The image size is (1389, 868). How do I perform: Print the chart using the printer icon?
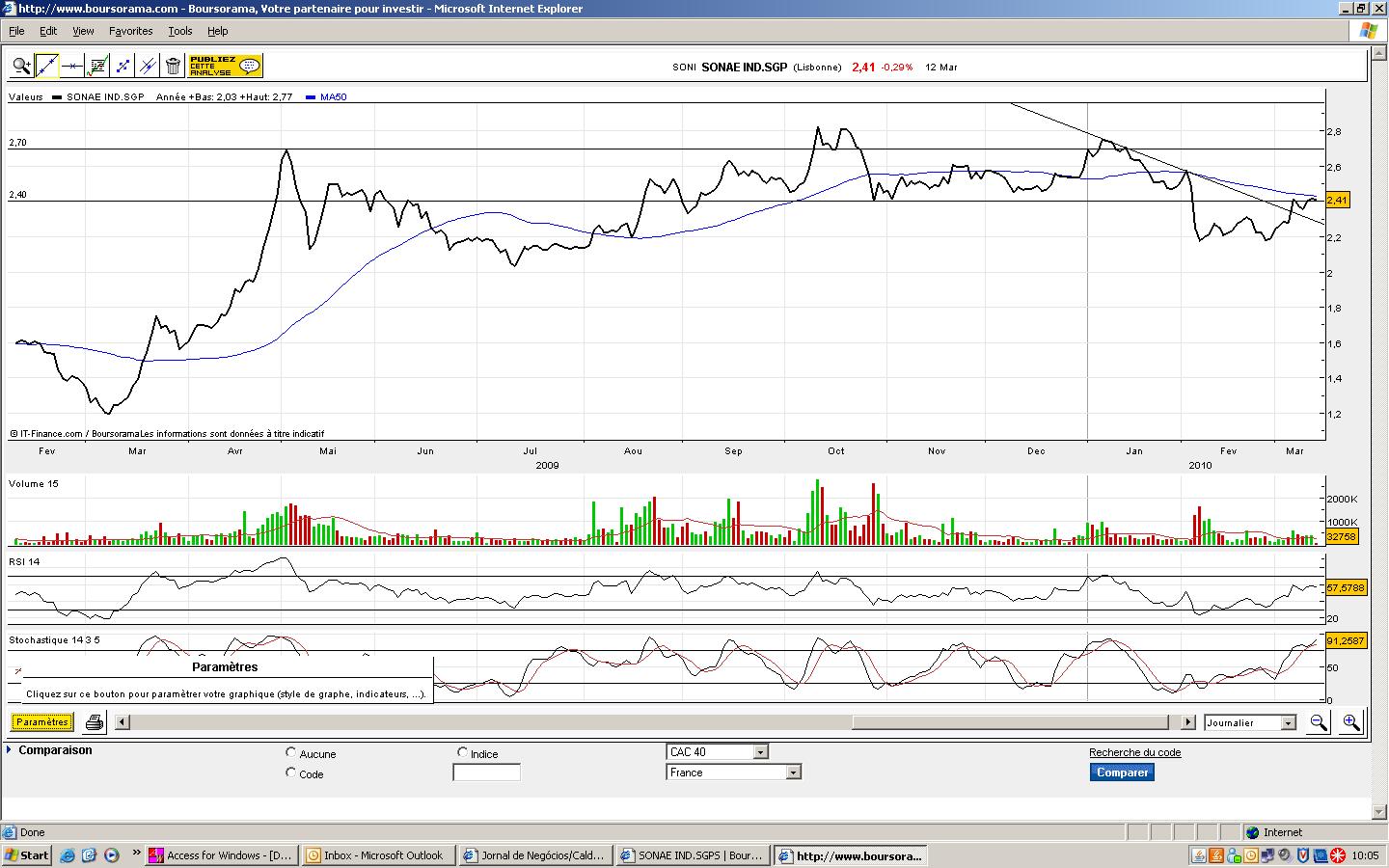click(95, 722)
